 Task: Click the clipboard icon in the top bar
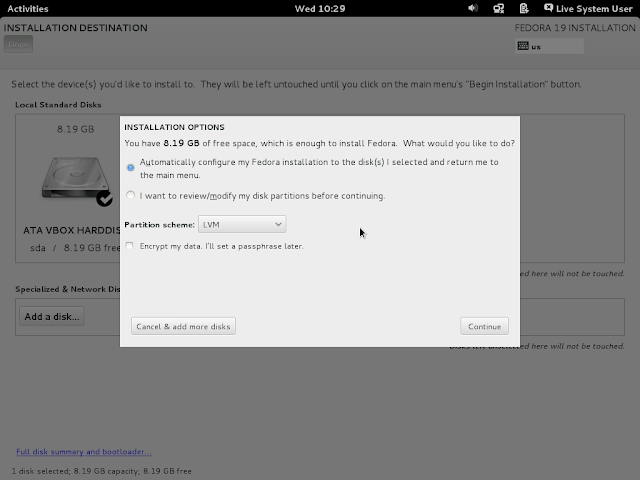524,8
